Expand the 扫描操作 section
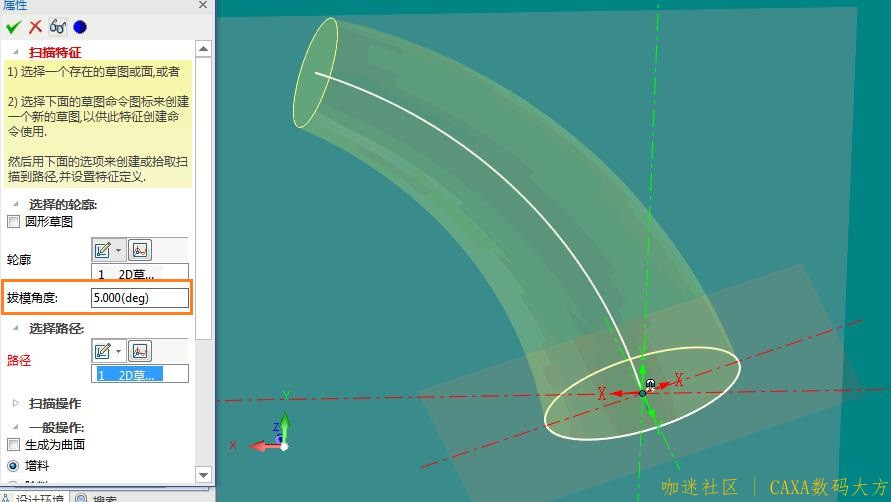This screenshot has width=891, height=502. [x=15, y=403]
